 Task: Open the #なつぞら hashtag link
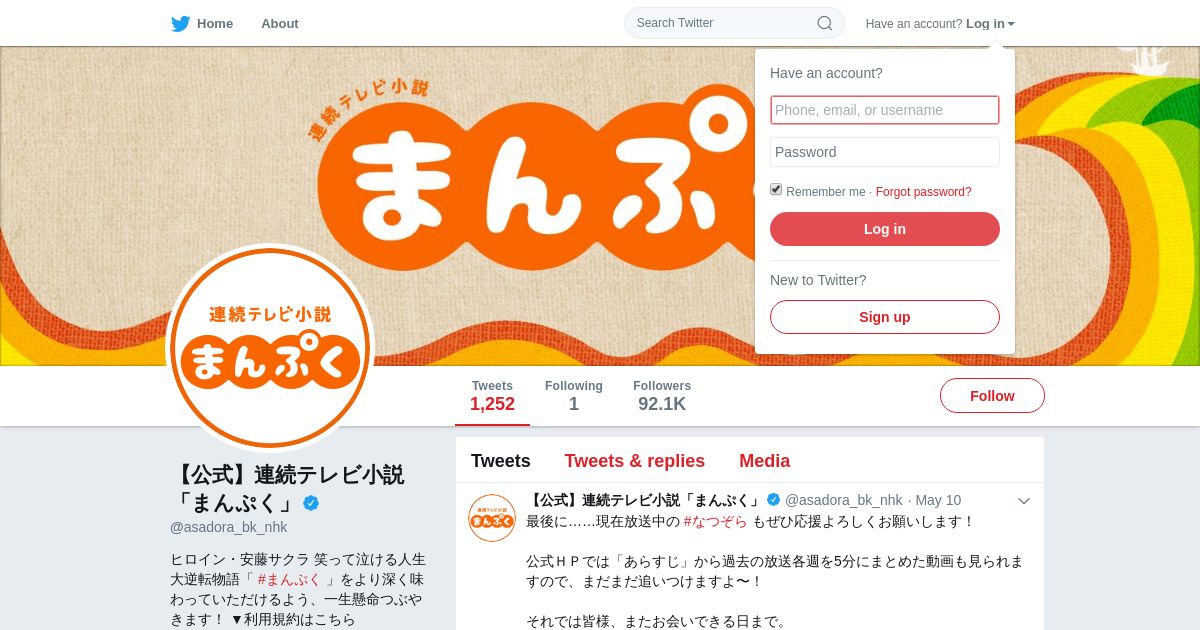715,522
